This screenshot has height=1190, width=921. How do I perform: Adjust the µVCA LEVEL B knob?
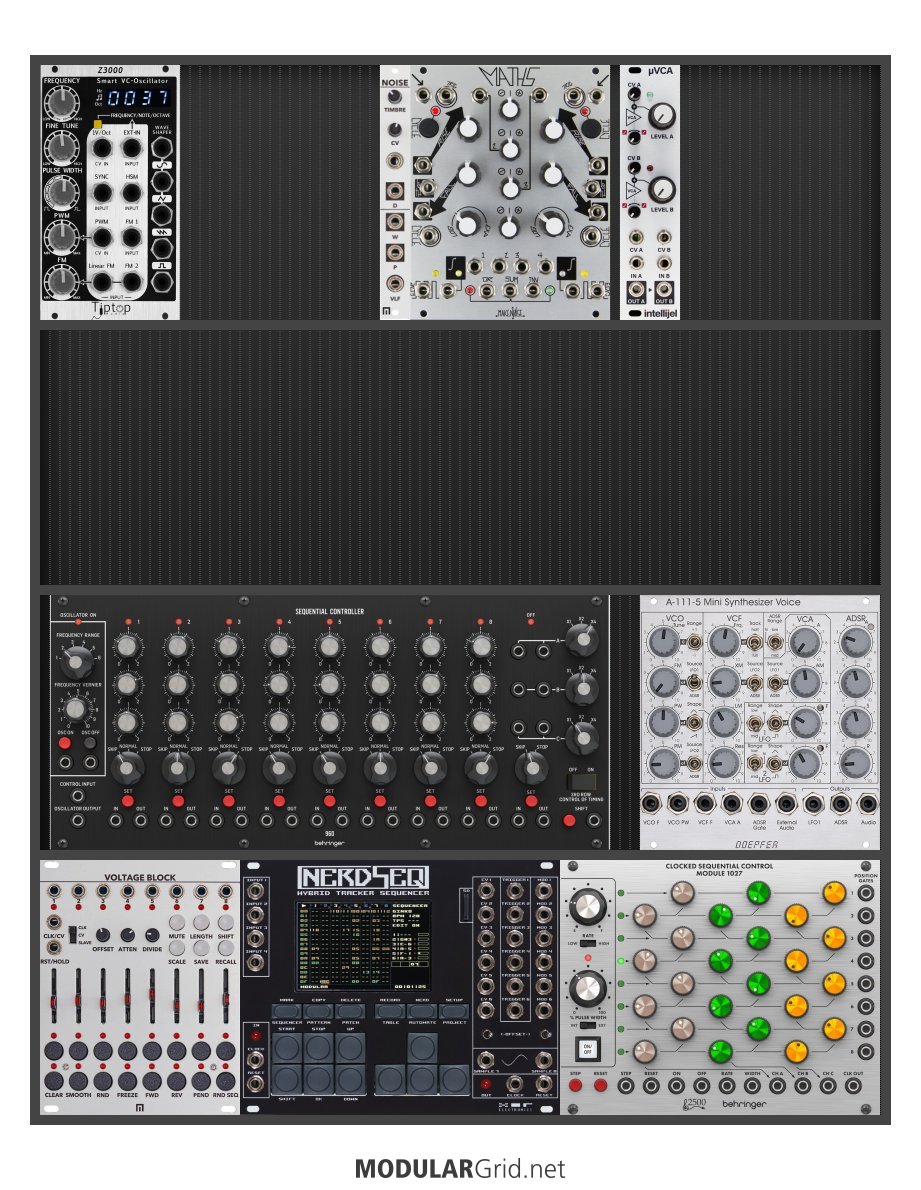(x=662, y=189)
